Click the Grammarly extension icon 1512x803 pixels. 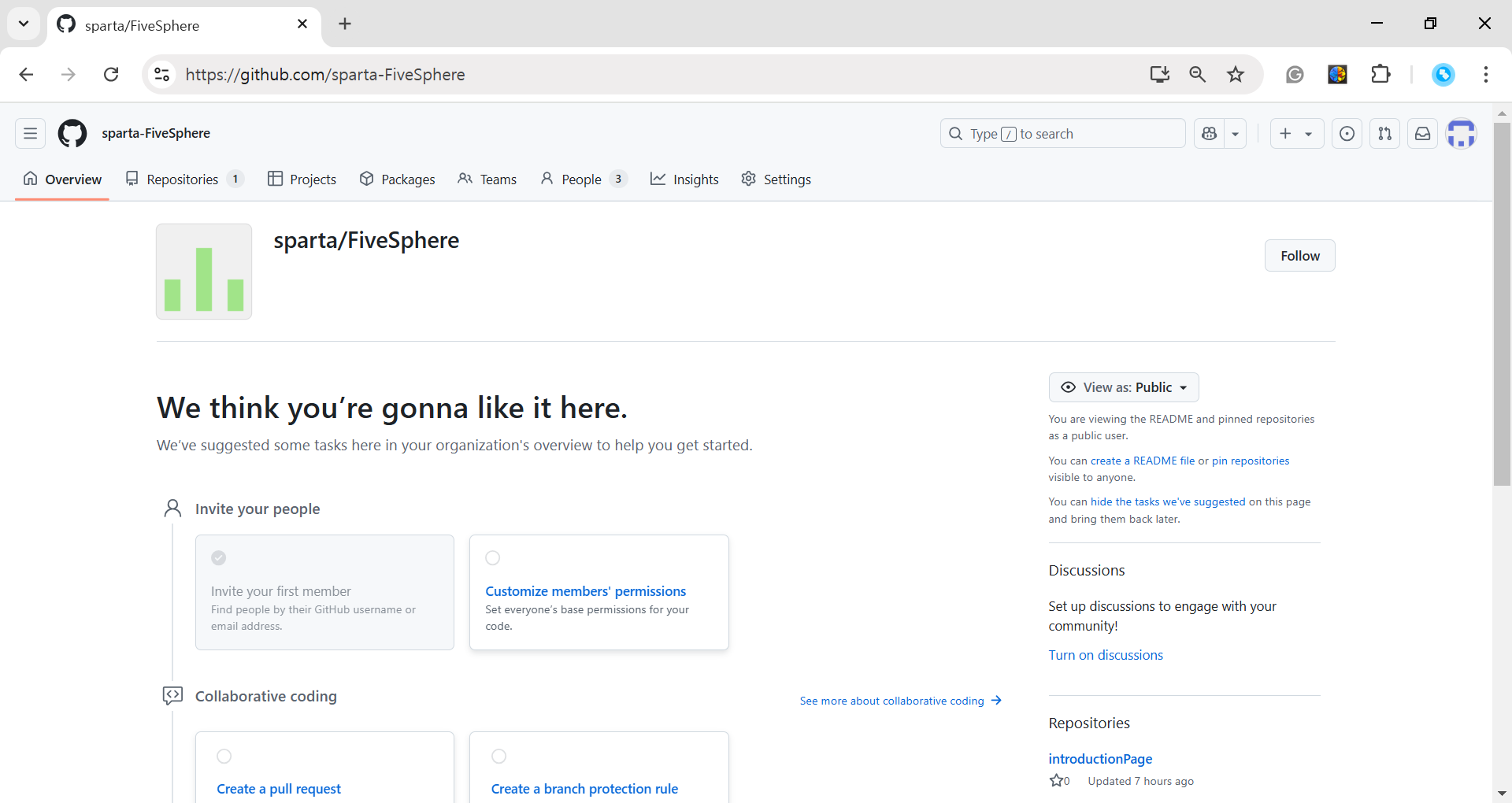point(1295,75)
